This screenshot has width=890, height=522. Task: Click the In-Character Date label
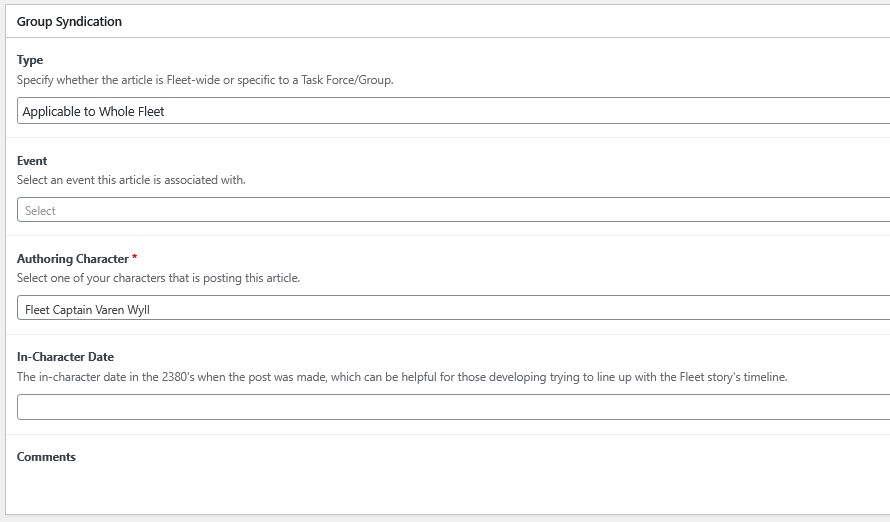tap(65, 357)
